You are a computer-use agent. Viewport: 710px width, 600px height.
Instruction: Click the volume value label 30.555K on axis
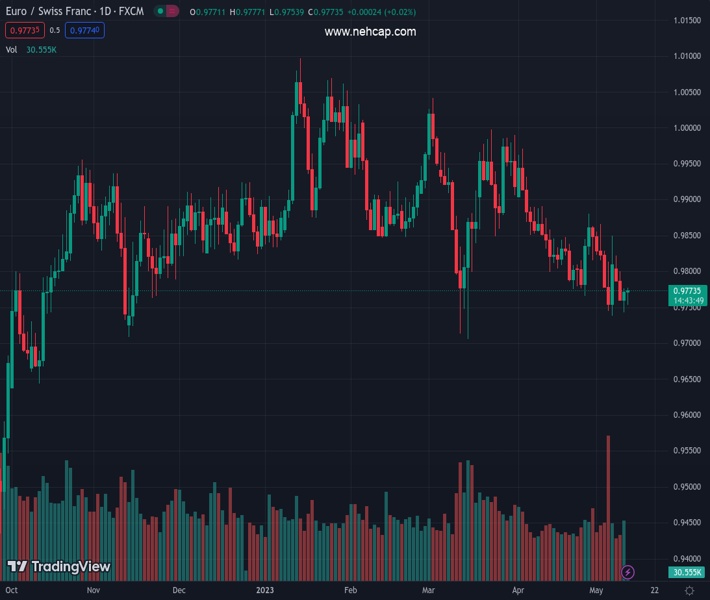click(x=686, y=572)
